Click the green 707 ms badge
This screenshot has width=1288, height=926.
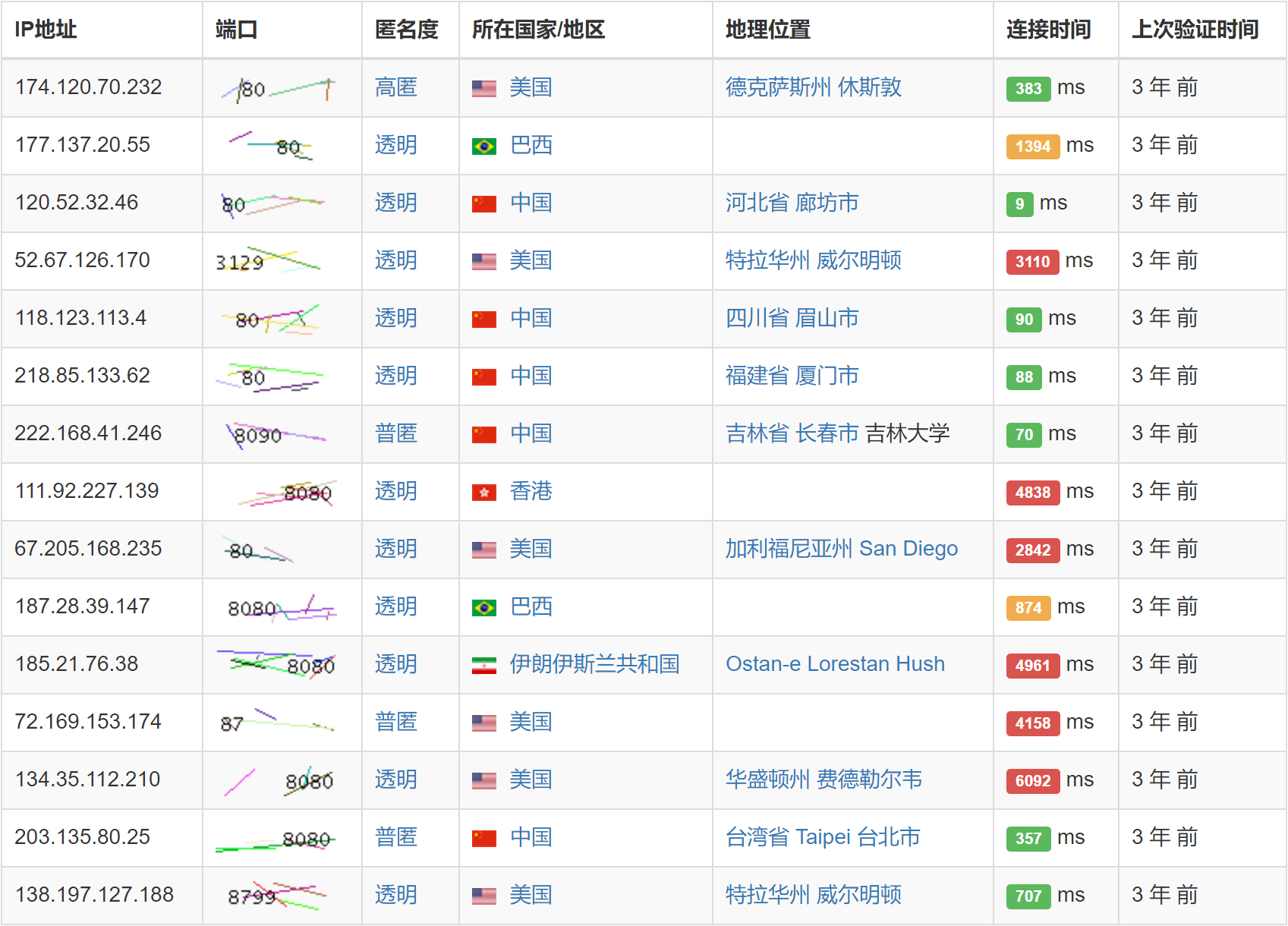pyautogui.click(x=1028, y=896)
